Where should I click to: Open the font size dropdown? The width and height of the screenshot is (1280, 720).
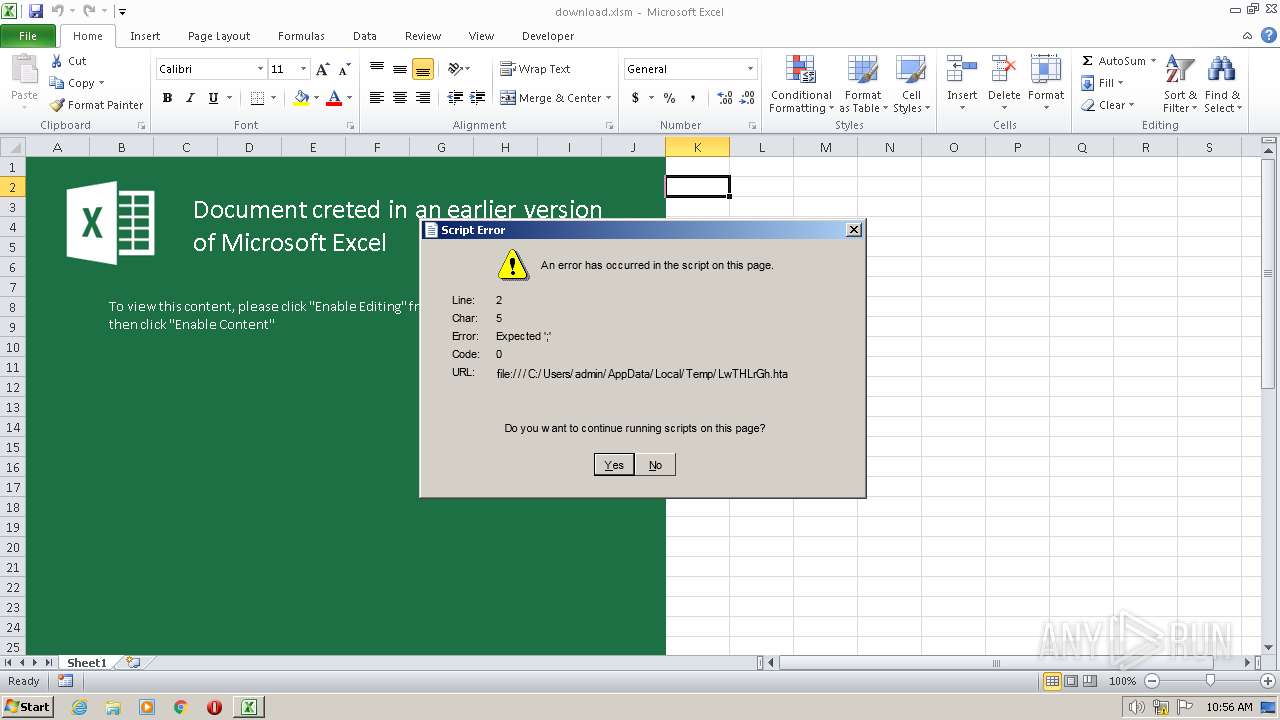pos(303,69)
